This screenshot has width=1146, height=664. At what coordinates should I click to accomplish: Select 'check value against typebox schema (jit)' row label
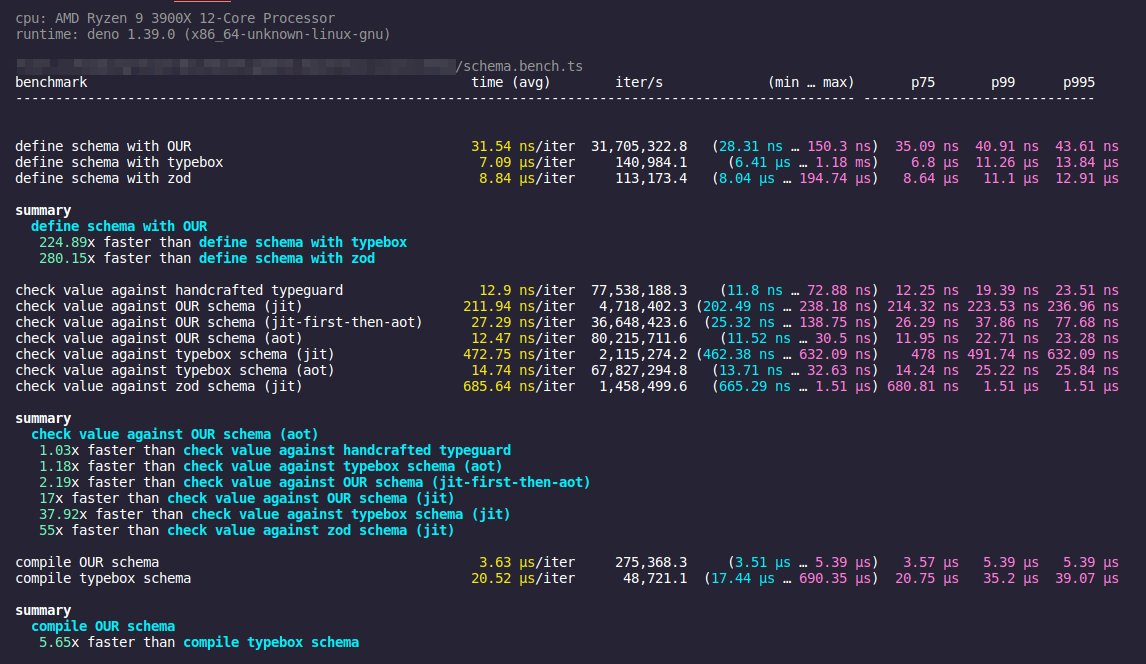(x=175, y=354)
